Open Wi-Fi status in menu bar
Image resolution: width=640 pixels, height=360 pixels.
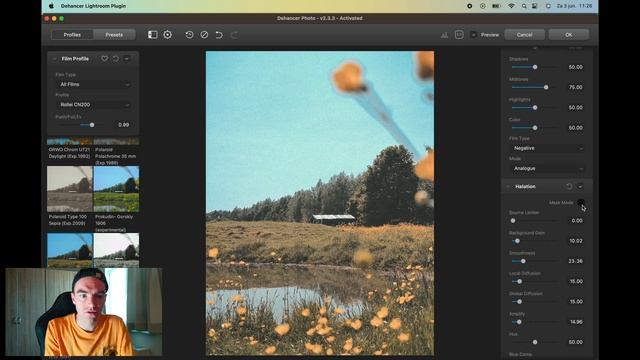pos(511,6)
